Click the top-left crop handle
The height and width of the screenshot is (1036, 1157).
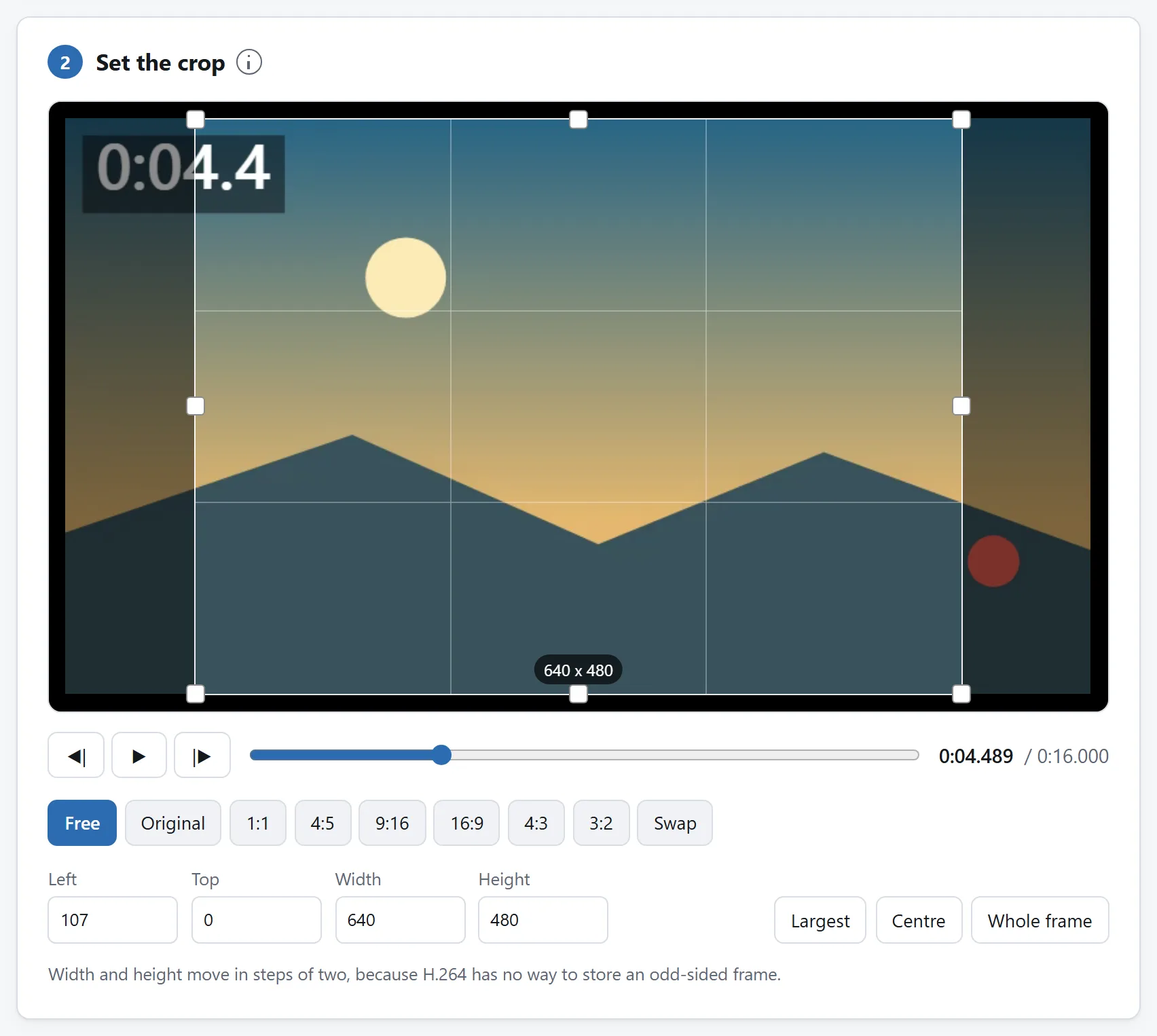pyautogui.click(x=196, y=119)
